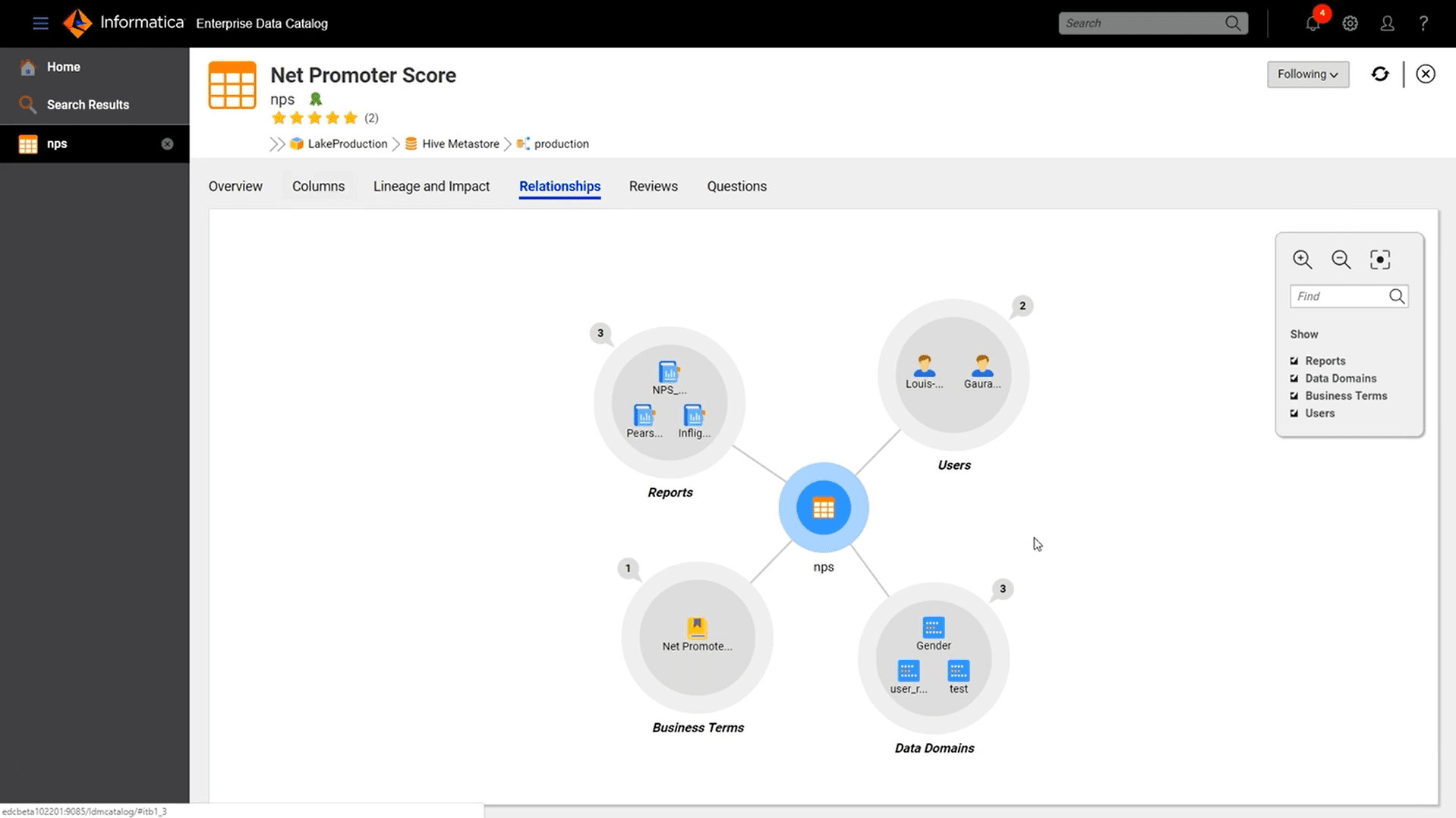Select the Louis user icon in Users cluster

pyautogui.click(x=923, y=367)
